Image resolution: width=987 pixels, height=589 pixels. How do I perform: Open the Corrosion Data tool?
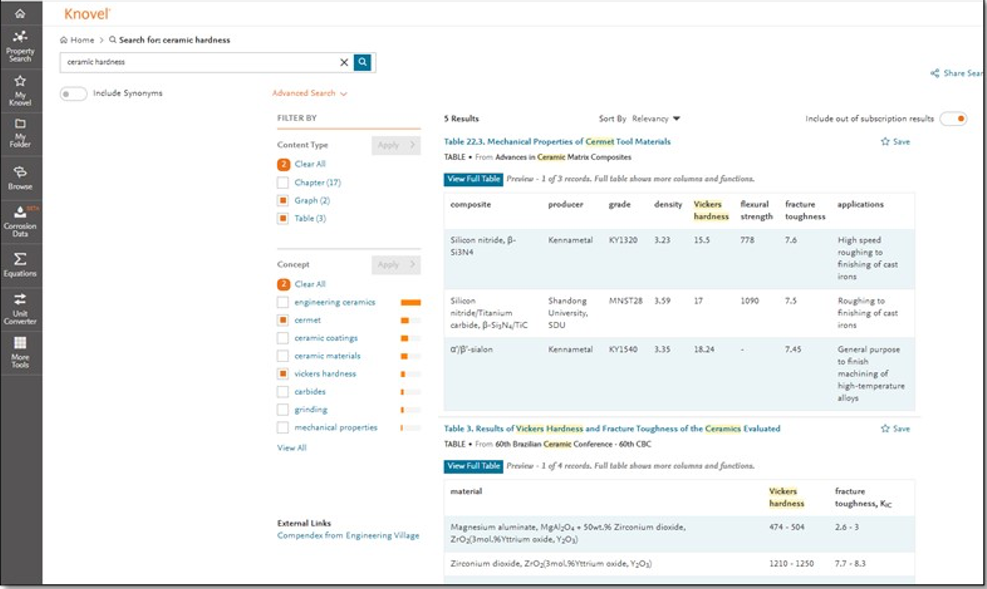20,219
